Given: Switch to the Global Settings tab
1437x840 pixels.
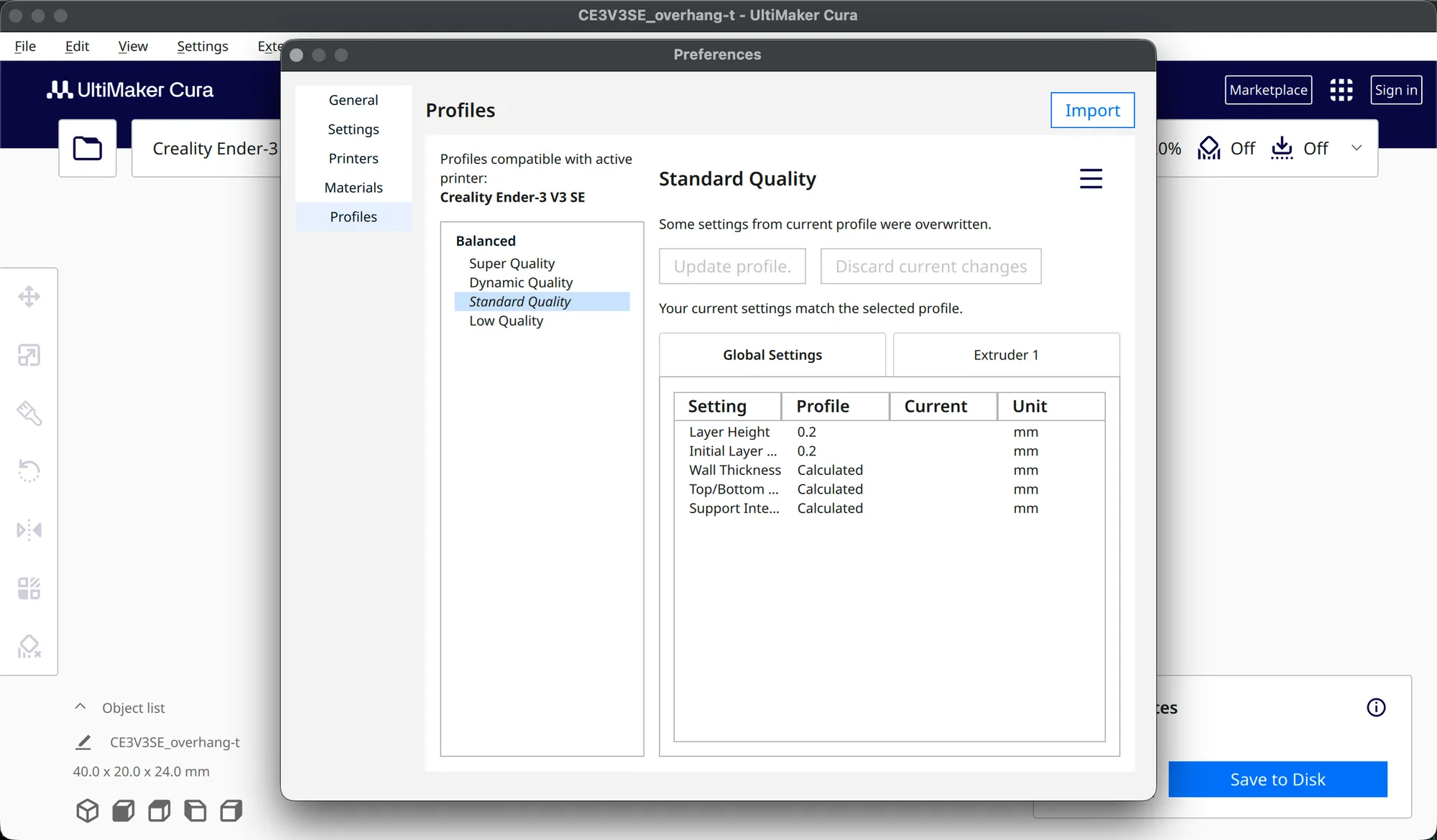Looking at the screenshot, I should click(772, 355).
